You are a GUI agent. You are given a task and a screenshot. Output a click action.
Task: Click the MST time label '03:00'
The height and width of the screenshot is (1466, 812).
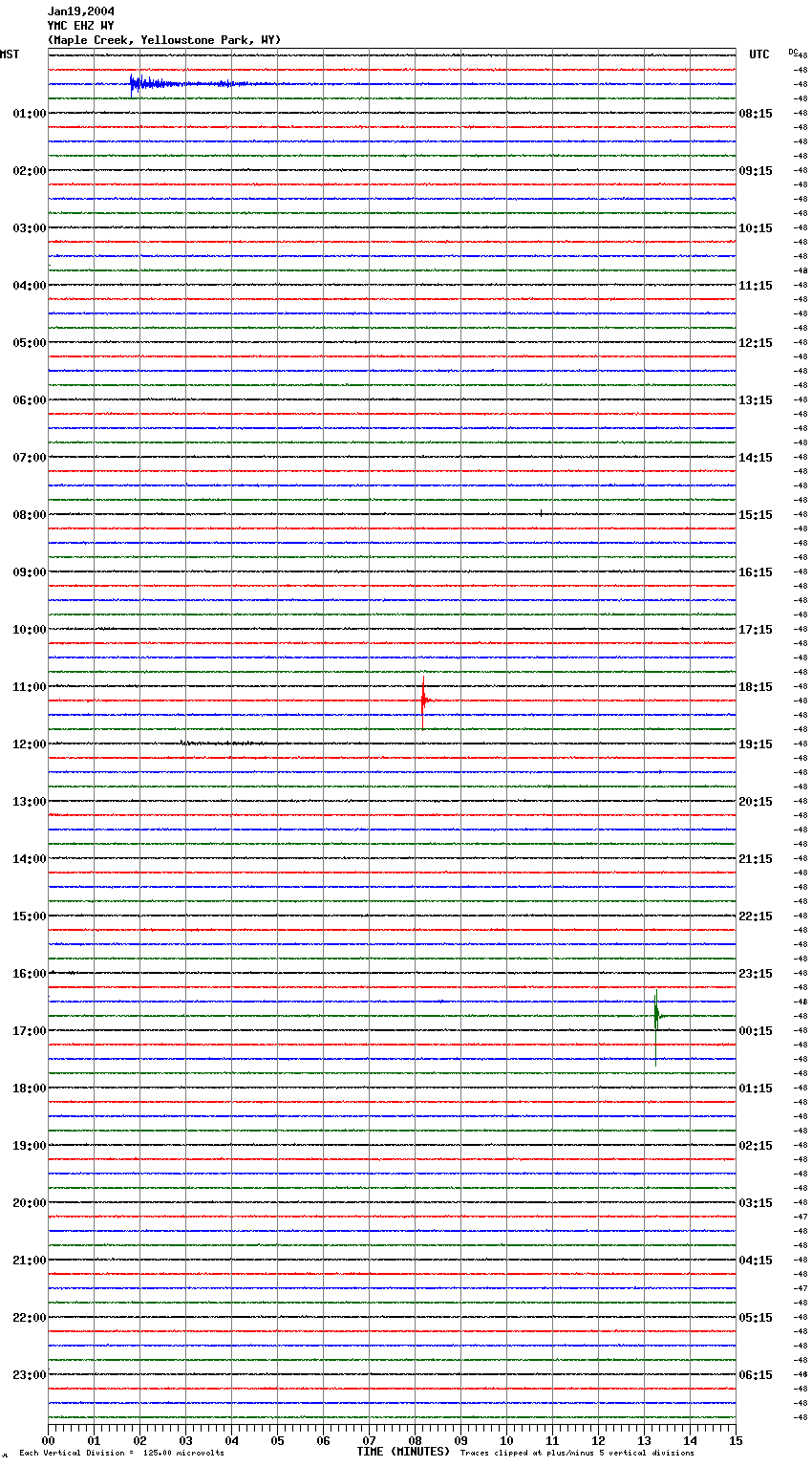[29, 228]
